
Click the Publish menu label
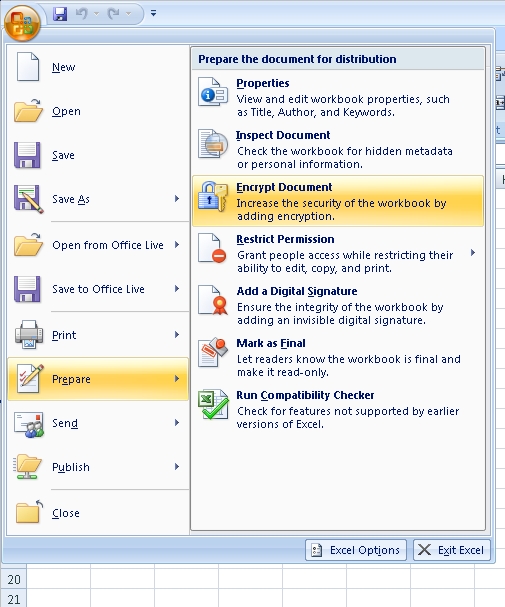tap(71, 467)
